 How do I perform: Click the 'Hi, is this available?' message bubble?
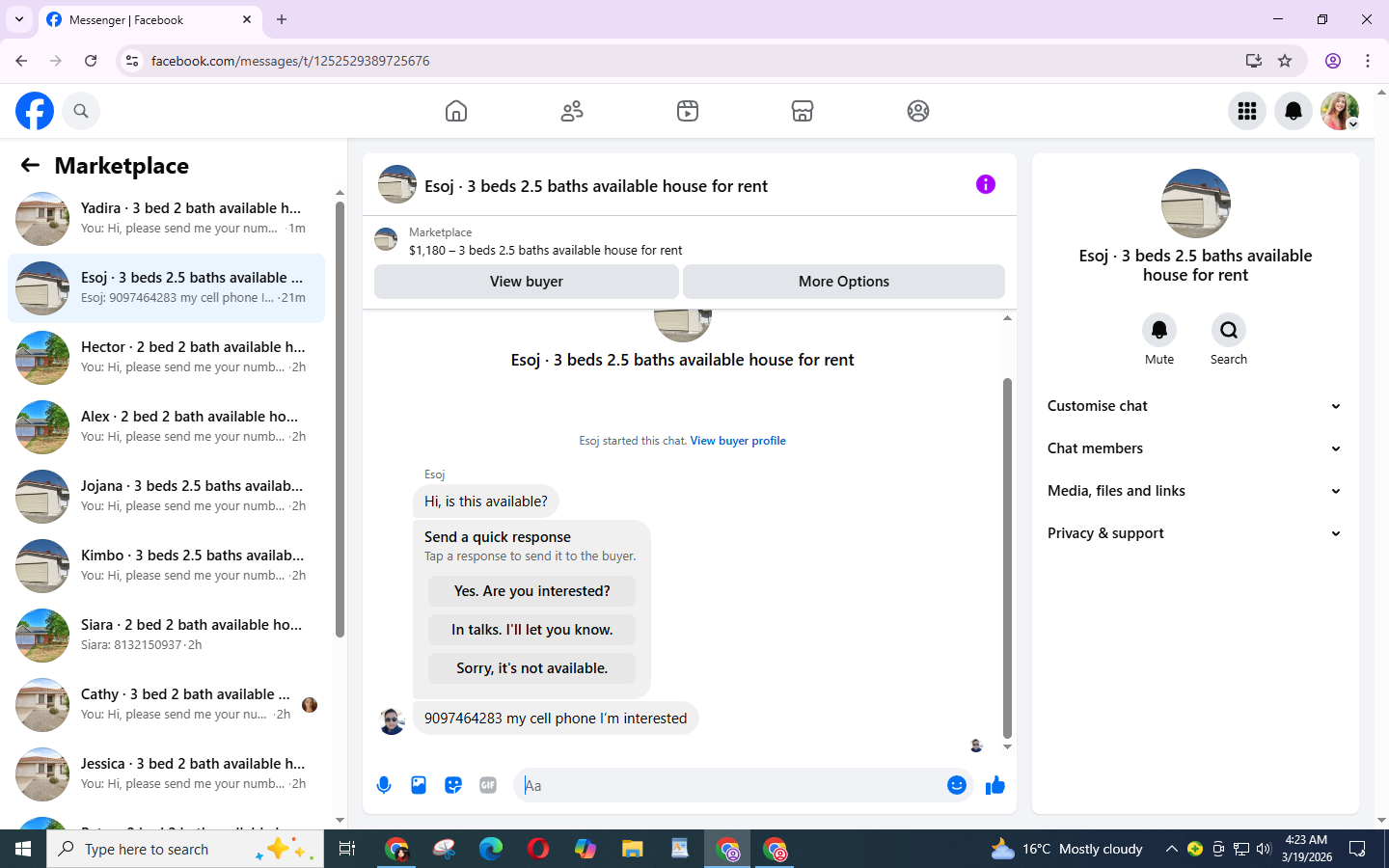(x=486, y=502)
